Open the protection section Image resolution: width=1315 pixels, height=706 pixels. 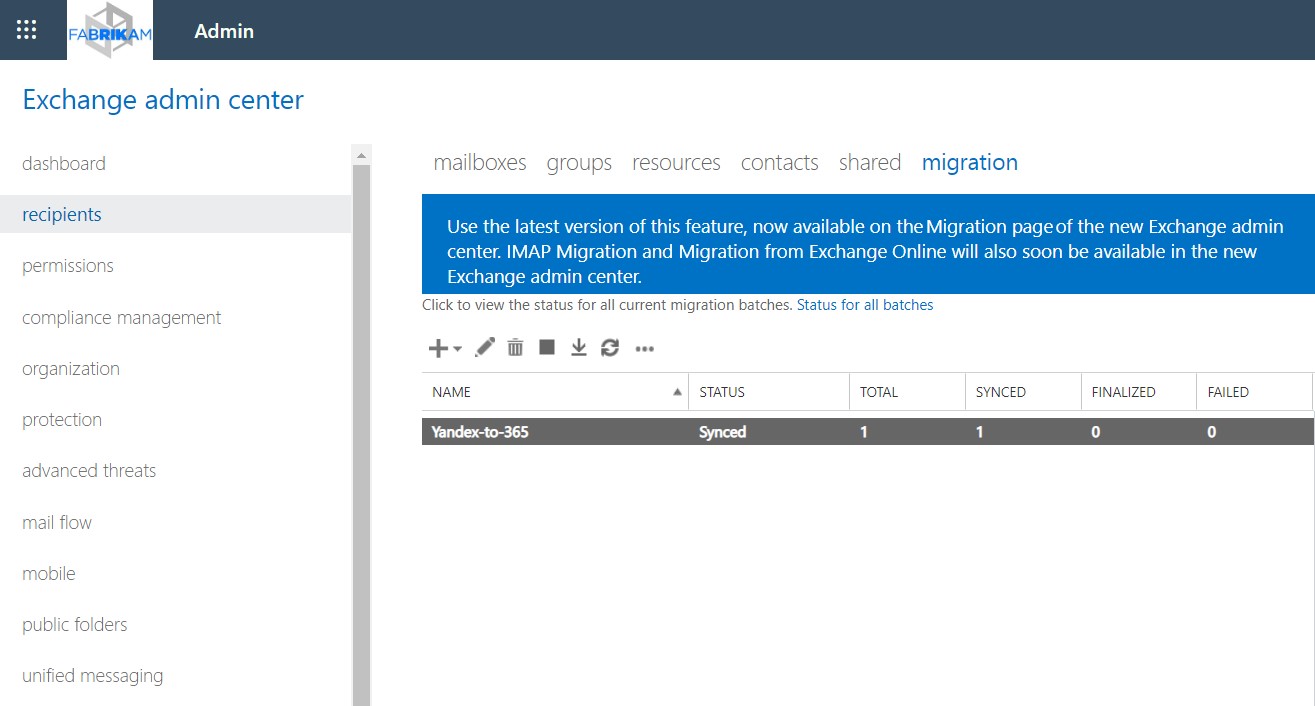coord(62,419)
